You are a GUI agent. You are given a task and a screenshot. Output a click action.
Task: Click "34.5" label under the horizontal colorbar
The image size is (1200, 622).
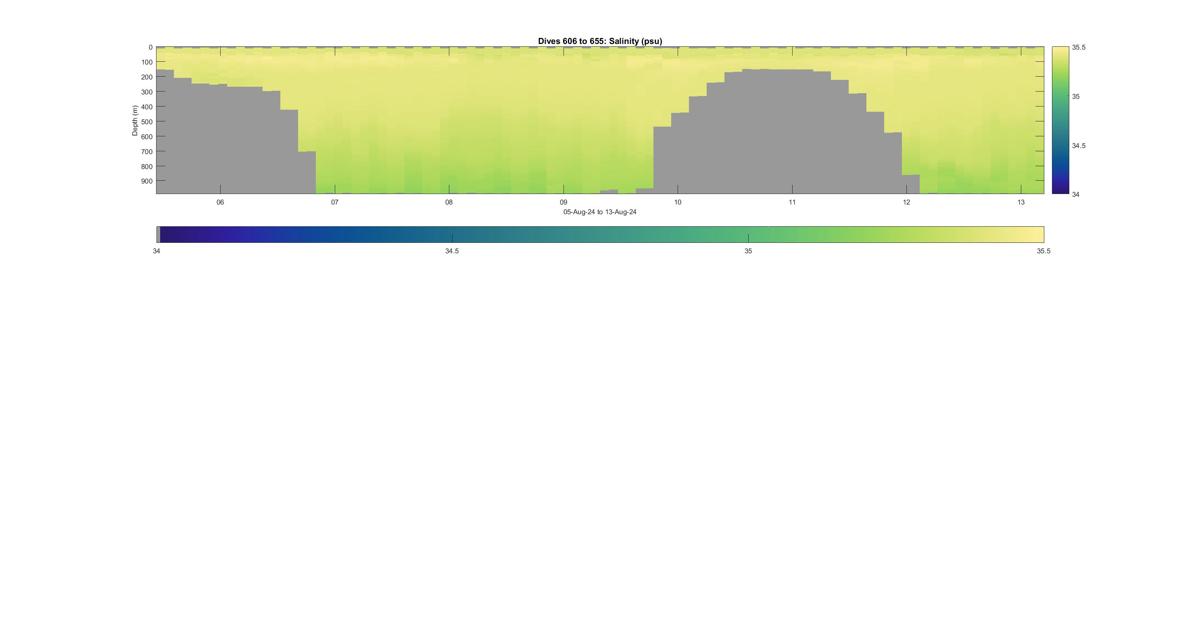[452, 251]
